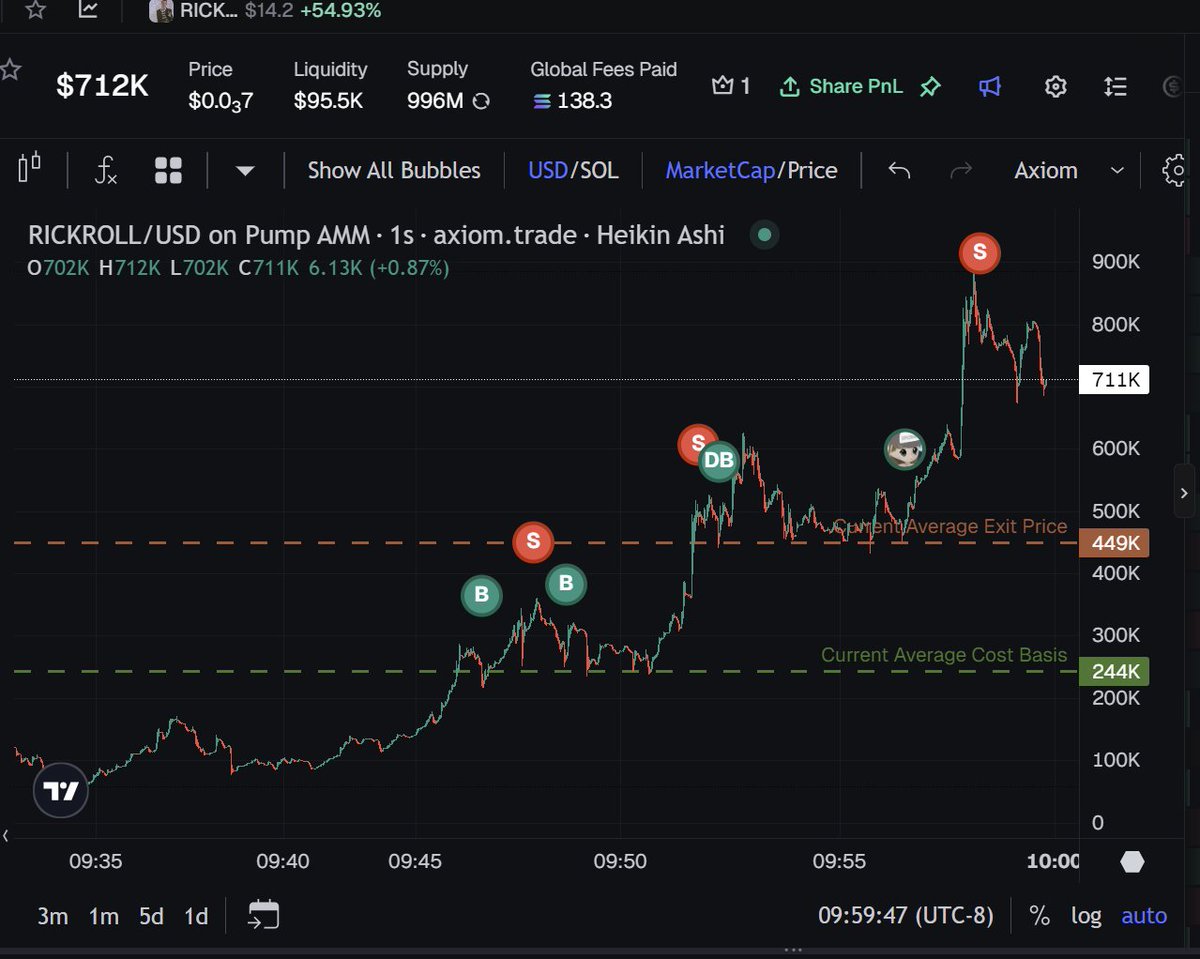Open the Axiom dropdown

point(1069,171)
